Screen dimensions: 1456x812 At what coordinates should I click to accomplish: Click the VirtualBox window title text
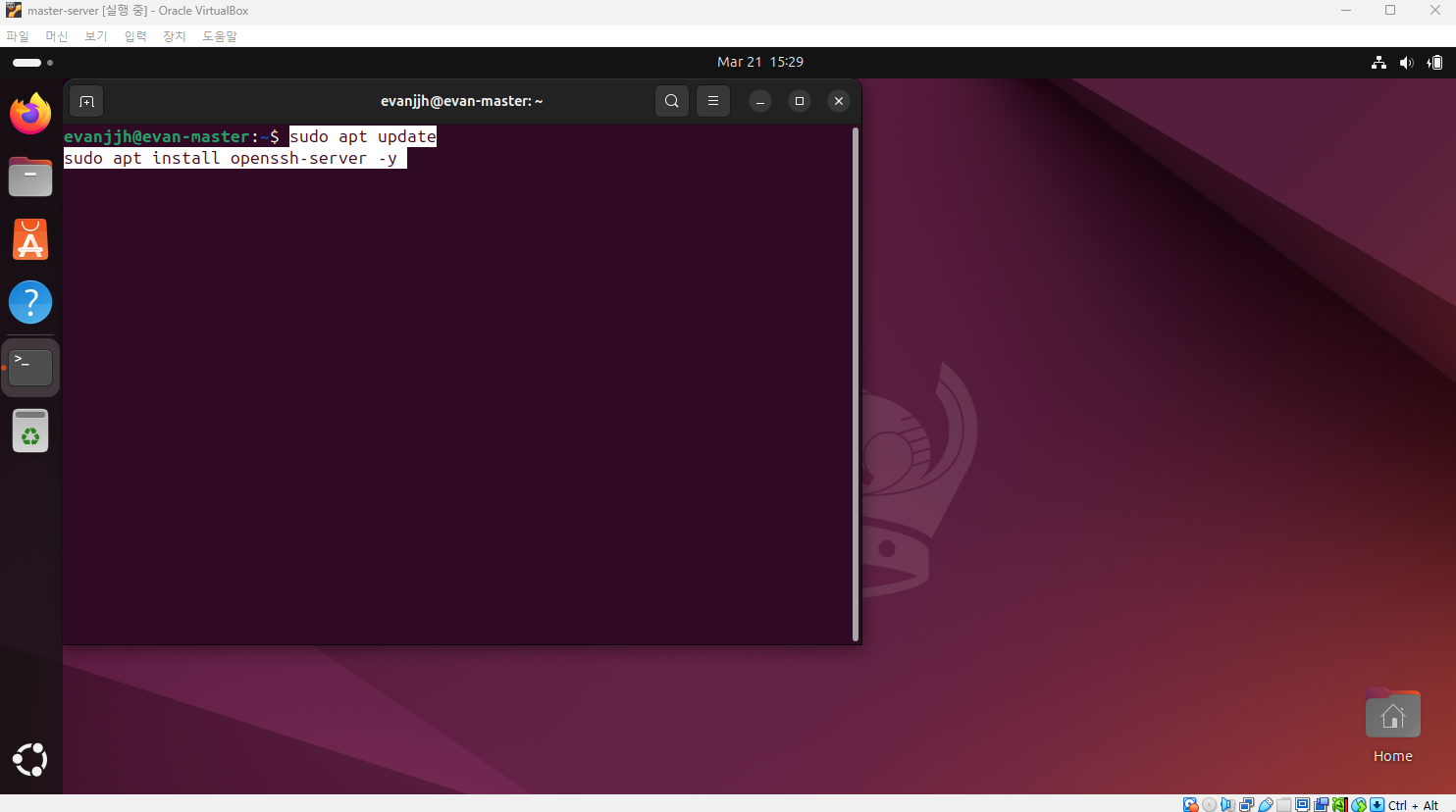(x=138, y=11)
